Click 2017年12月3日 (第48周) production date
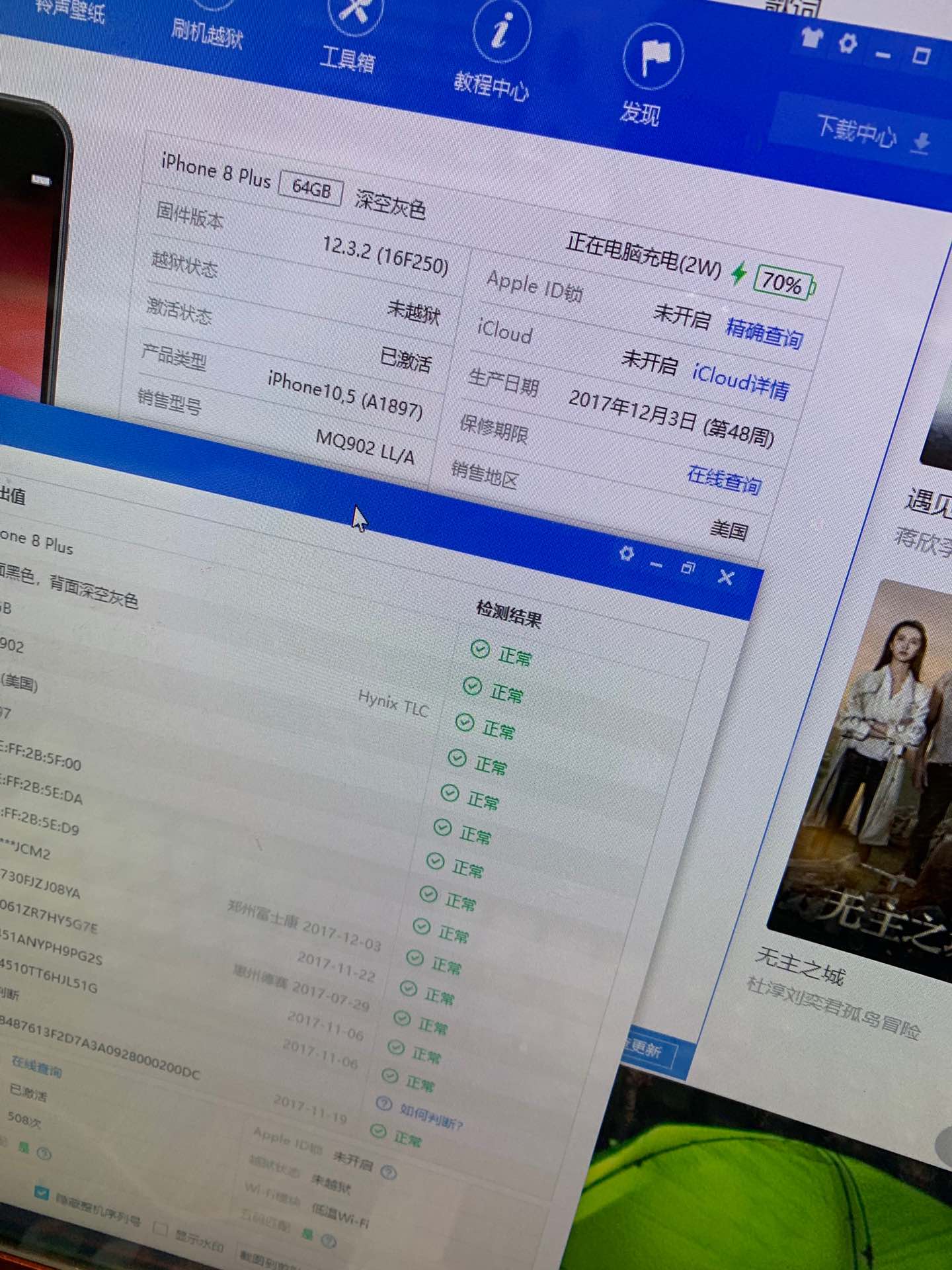The image size is (952, 1270). tap(671, 419)
